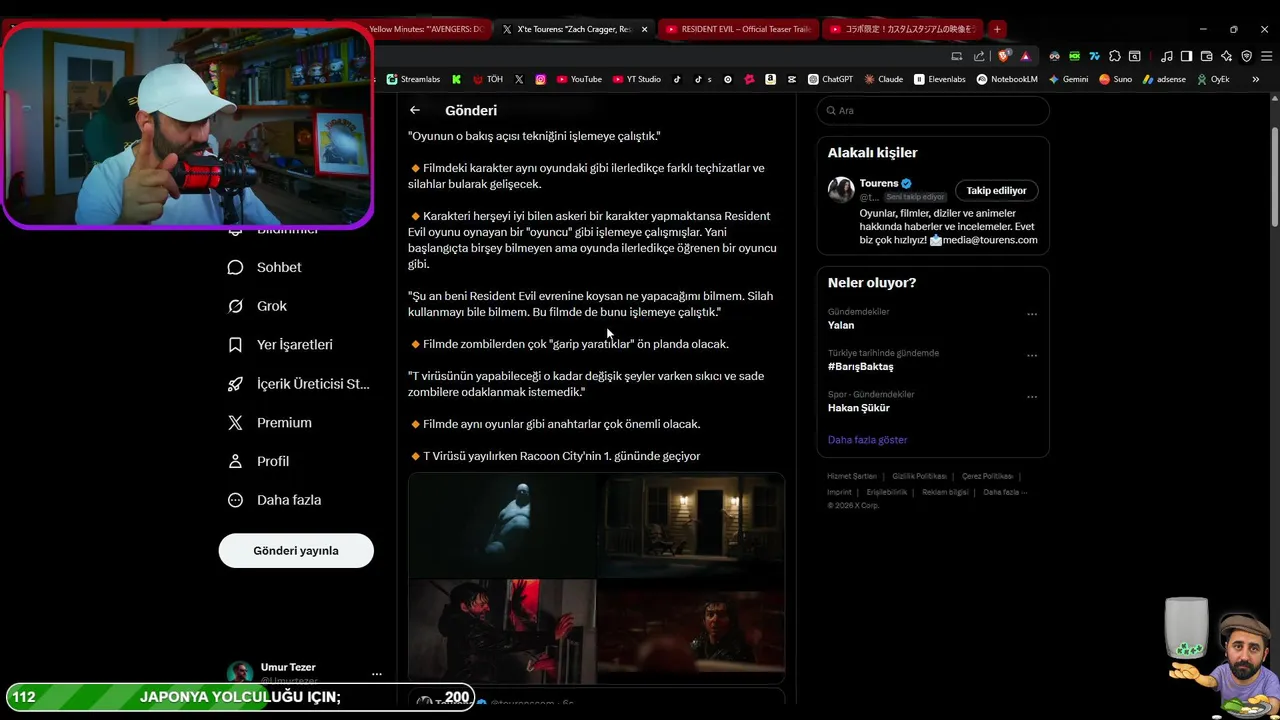Open Grok from the sidebar
1280x720 pixels.
pos(257,306)
